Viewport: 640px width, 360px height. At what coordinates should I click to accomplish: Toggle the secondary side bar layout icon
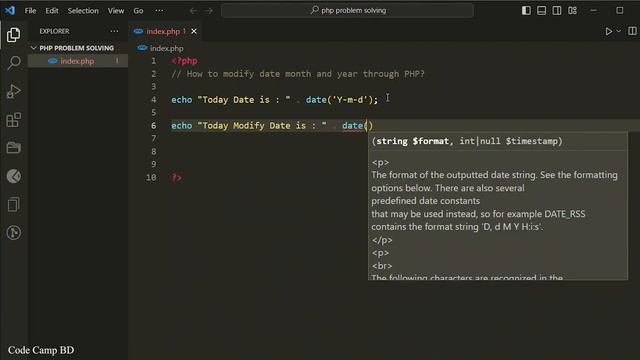(557, 11)
